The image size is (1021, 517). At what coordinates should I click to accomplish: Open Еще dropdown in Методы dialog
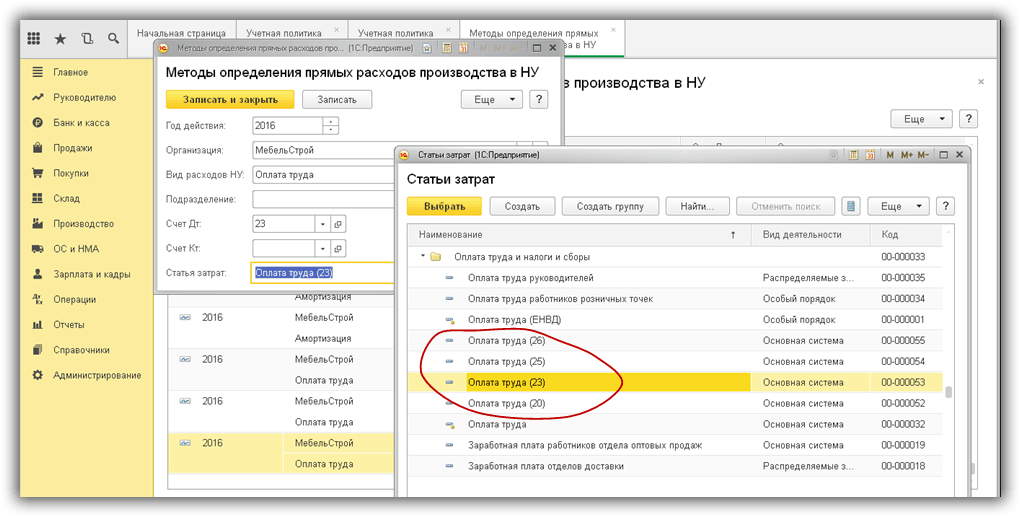[x=492, y=100]
